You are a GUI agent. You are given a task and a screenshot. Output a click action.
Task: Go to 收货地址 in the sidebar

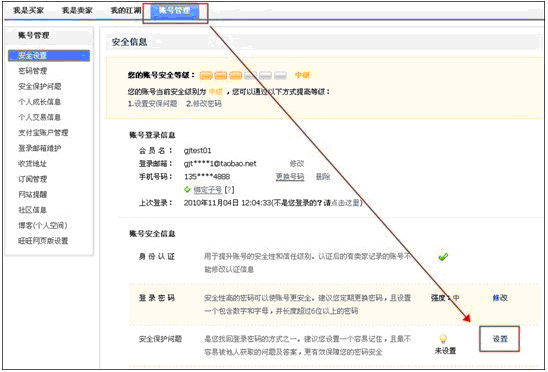pyautogui.click(x=33, y=164)
